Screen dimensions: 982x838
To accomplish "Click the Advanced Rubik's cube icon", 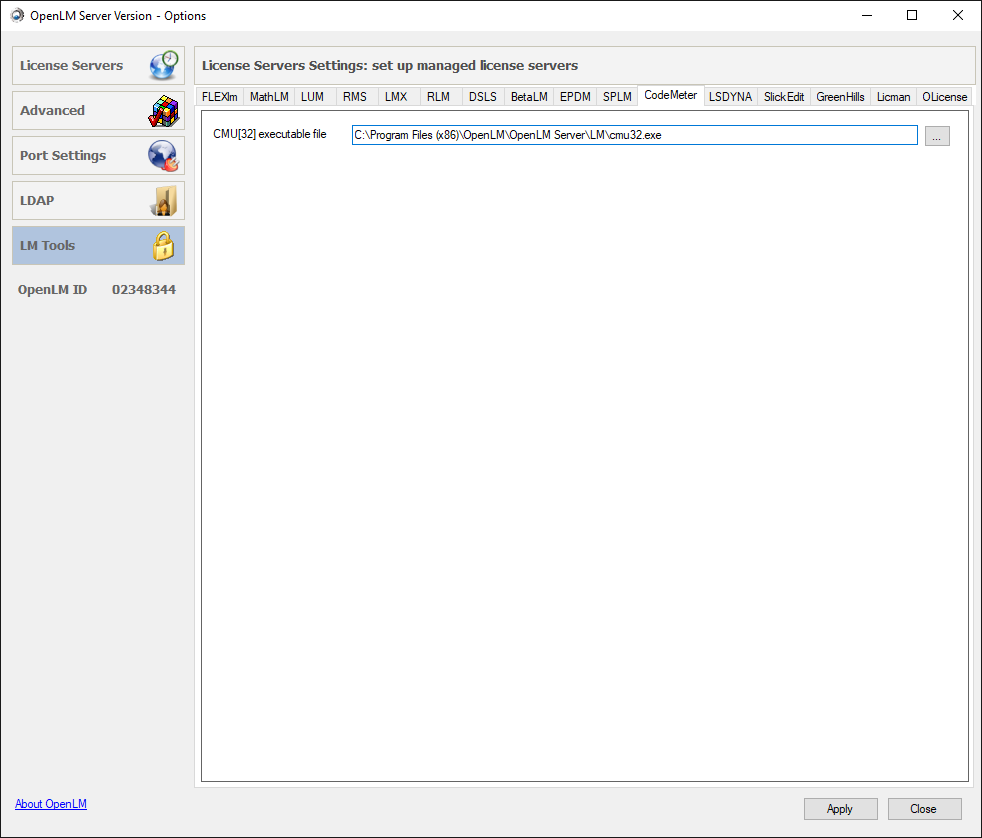I will tap(163, 111).
